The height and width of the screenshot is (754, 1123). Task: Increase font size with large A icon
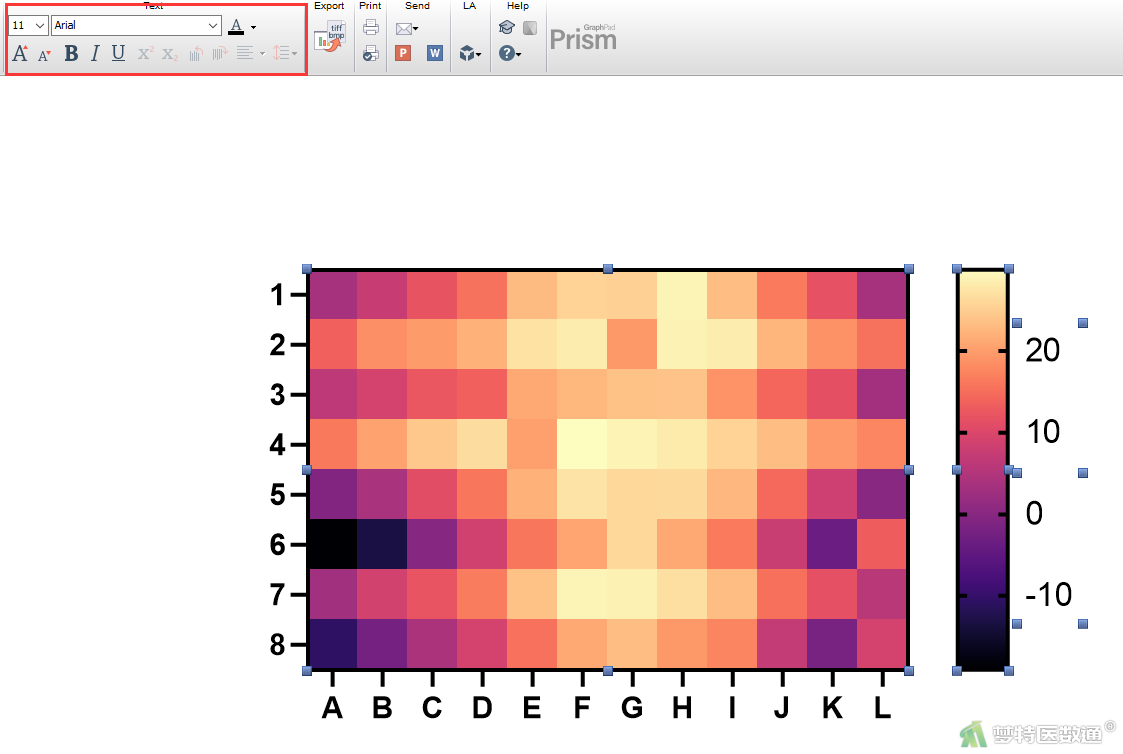point(20,54)
